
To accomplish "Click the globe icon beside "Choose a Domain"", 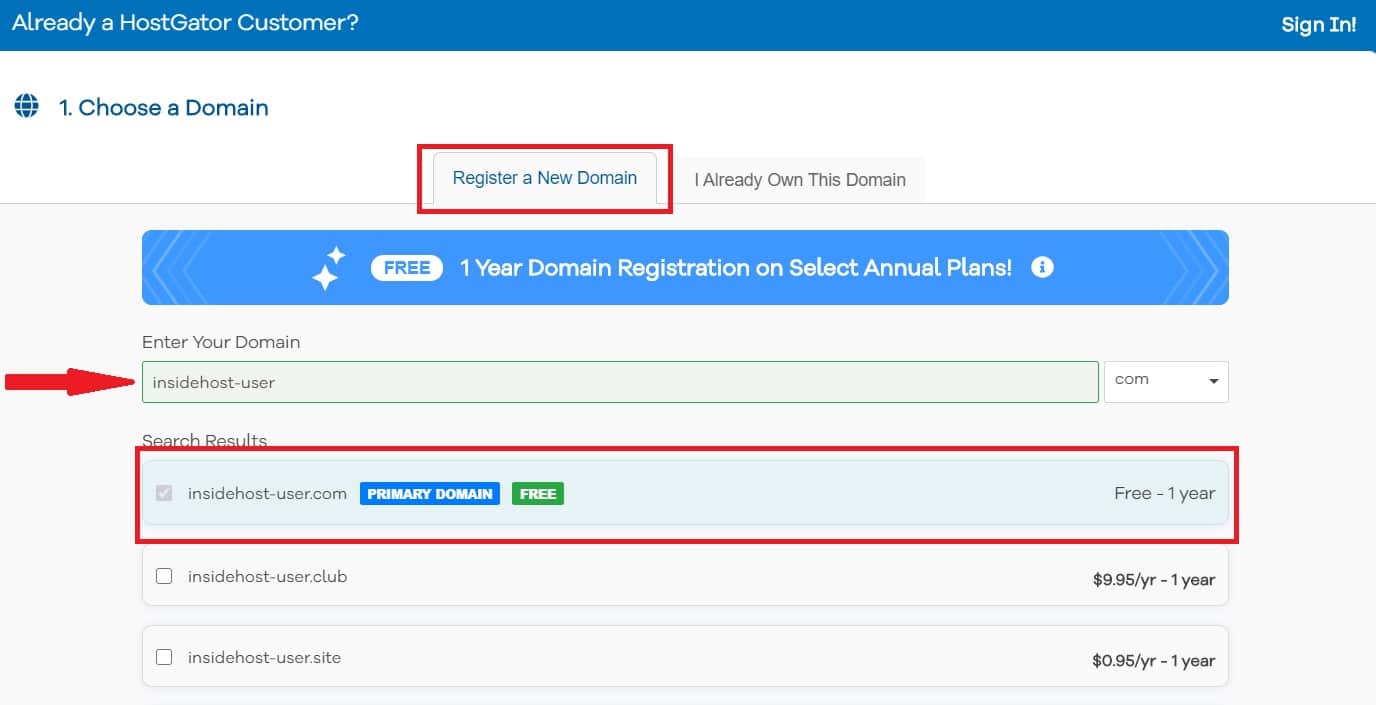I will click(x=26, y=105).
